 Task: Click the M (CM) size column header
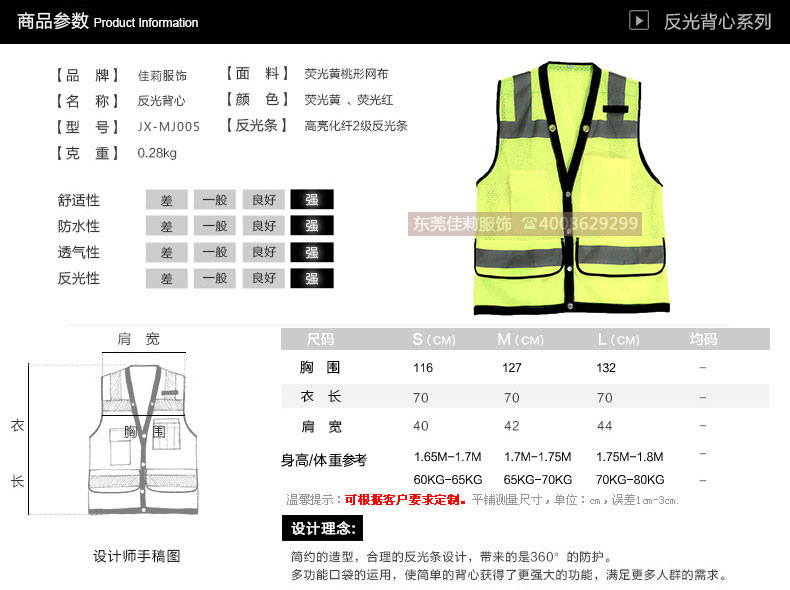[520, 340]
